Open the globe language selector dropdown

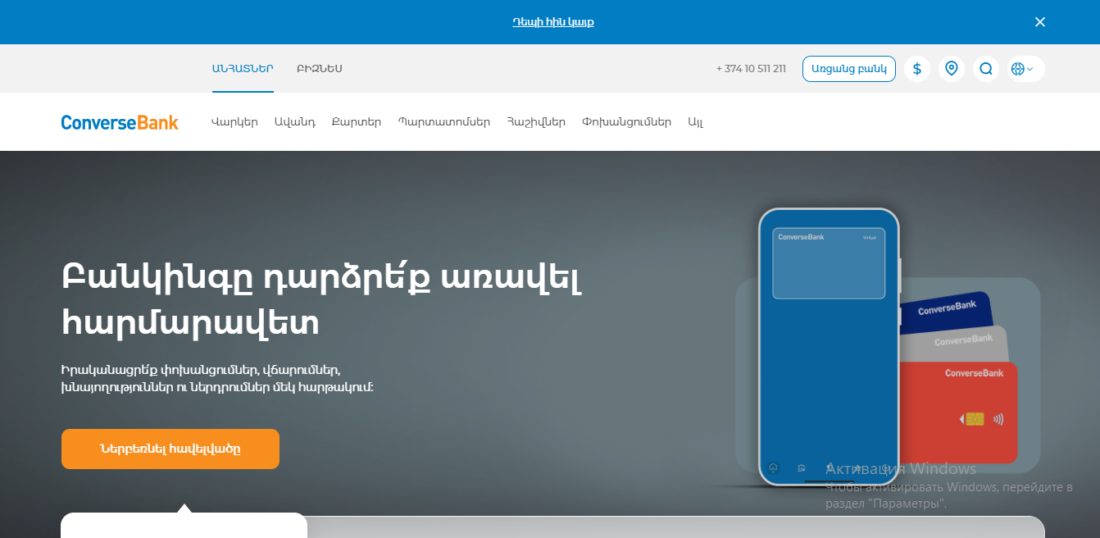1024,69
